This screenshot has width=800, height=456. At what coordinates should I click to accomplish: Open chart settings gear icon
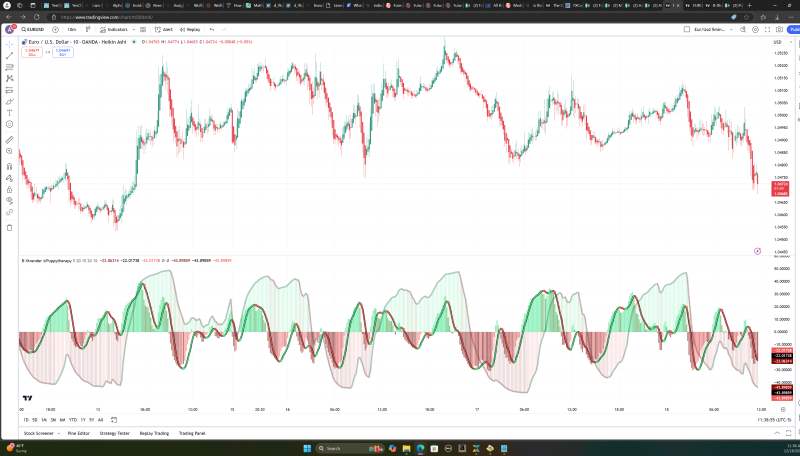coord(756,30)
